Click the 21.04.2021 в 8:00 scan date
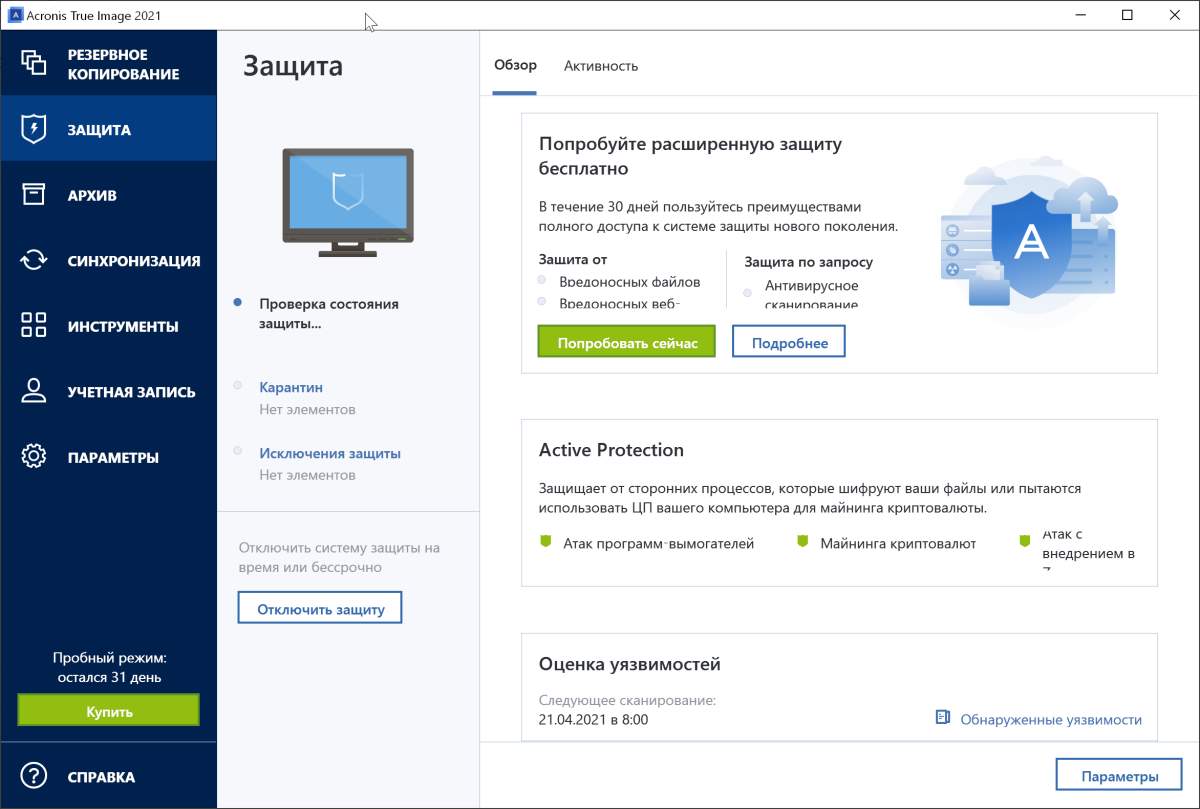This screenshot has height=809, width=1200. click(x=593, y=719)
